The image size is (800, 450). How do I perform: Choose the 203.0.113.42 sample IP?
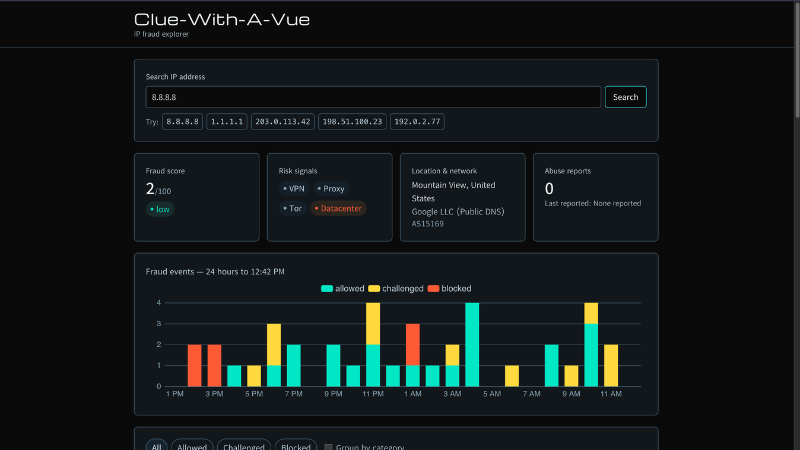click(x=283, y=121)
